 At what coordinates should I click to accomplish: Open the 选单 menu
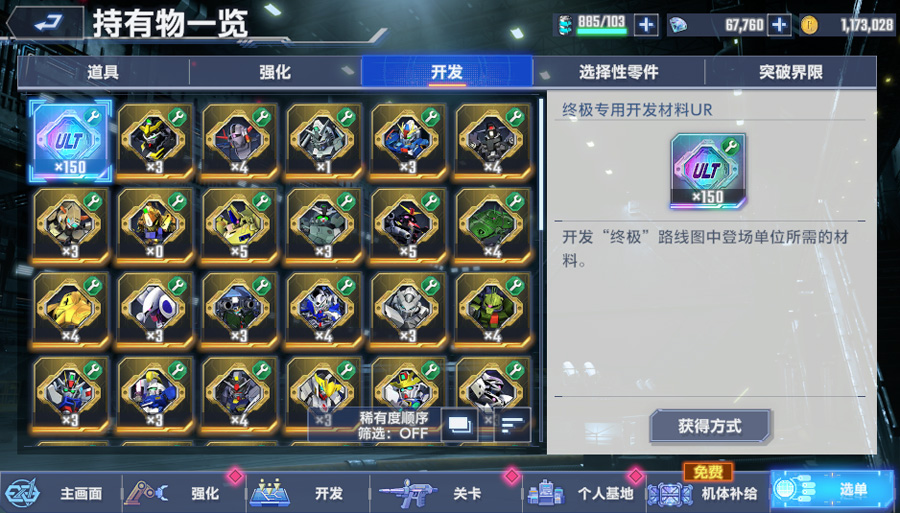click(x=831, y=491)
